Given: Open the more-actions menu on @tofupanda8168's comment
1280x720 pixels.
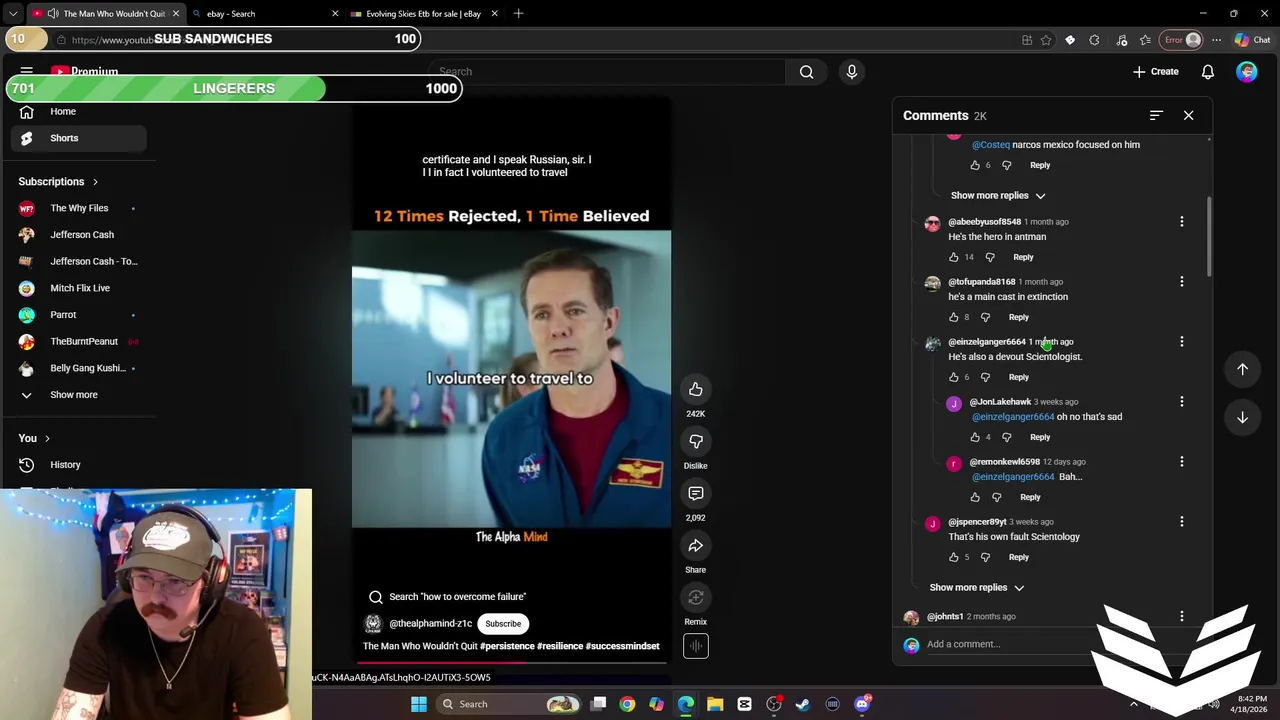Looking at the screenshot, I should pos(1181,282).
